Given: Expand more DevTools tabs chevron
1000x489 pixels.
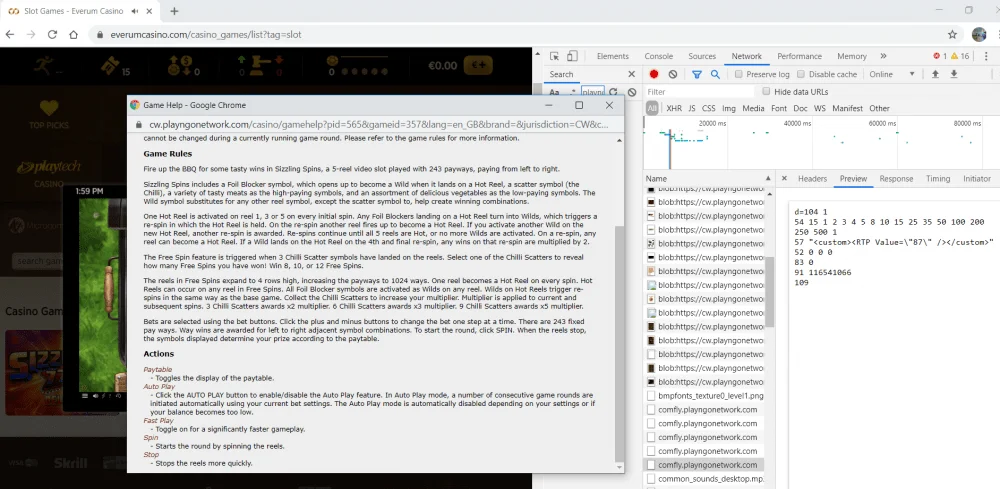Looking at the screenshot, I should (883, 56).
